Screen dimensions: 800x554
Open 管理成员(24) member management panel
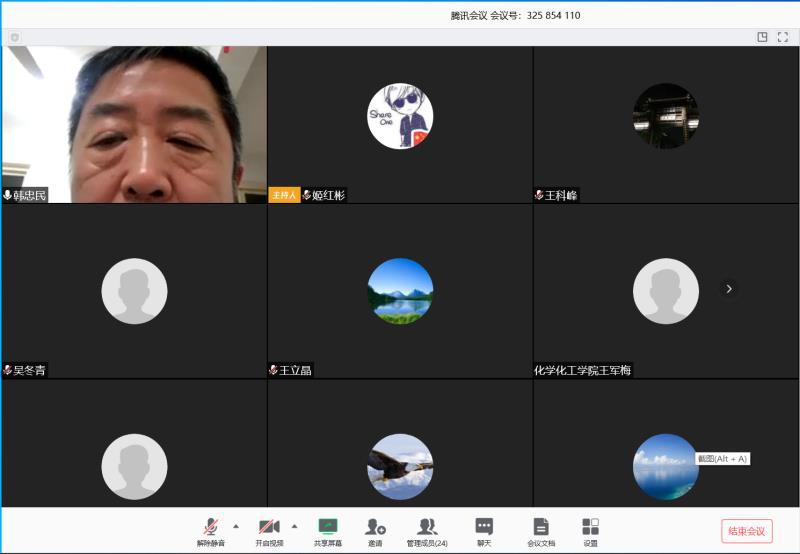(427, 530)
